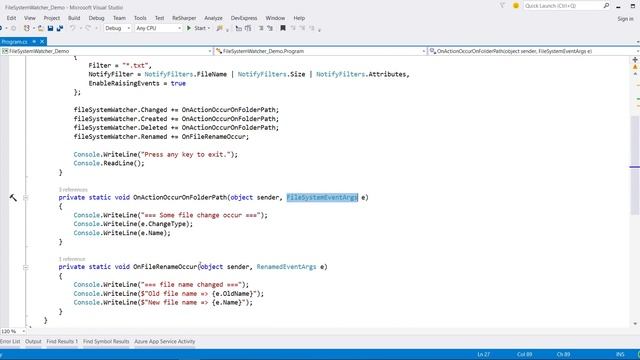Click the feedback smiley icon
The image size is (640, 360).
coord(516,6)
